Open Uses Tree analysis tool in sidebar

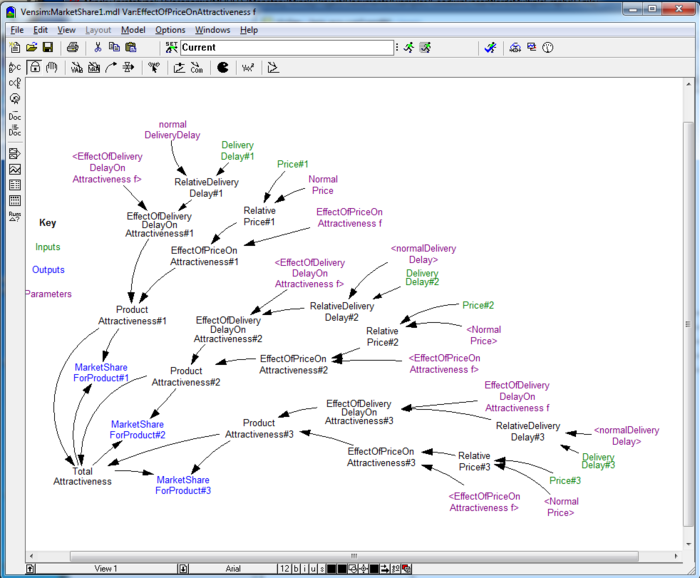pyautogui.click(x=15, y=83)
